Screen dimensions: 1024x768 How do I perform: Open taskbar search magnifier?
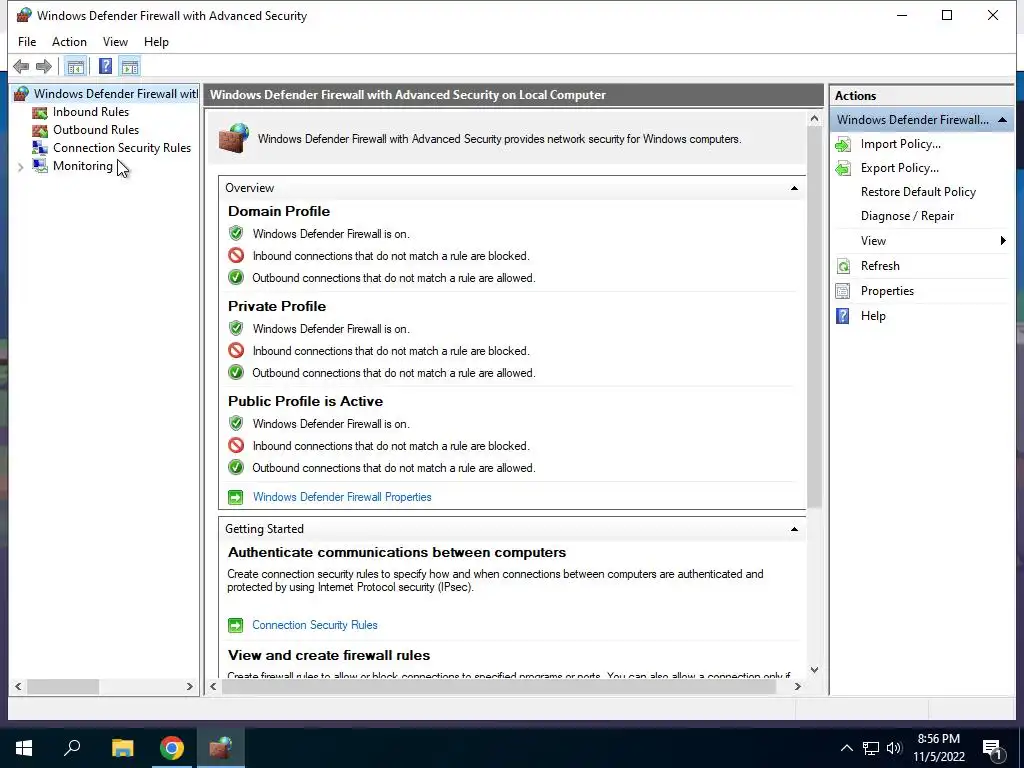(72, 748)
